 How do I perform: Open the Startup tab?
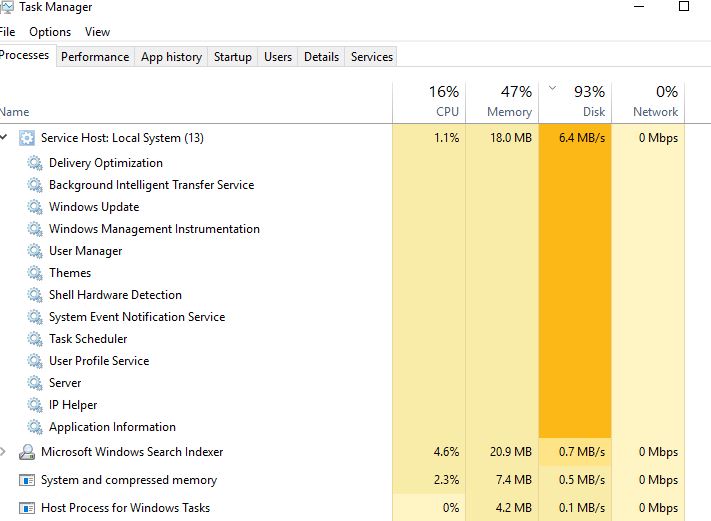pos(233,57)
